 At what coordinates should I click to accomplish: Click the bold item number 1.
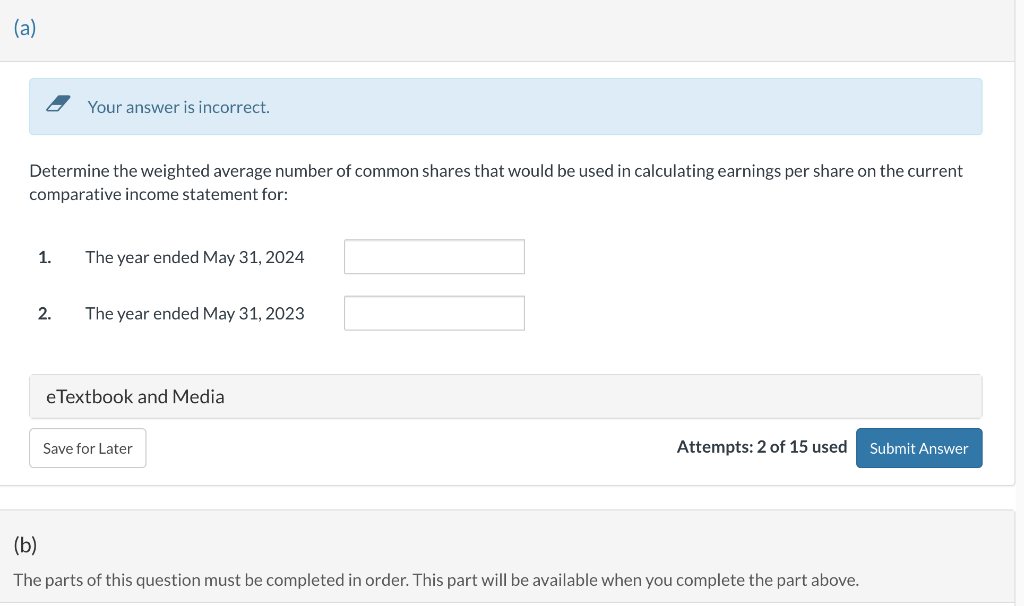pyautogui.click(x=44, y=257)
